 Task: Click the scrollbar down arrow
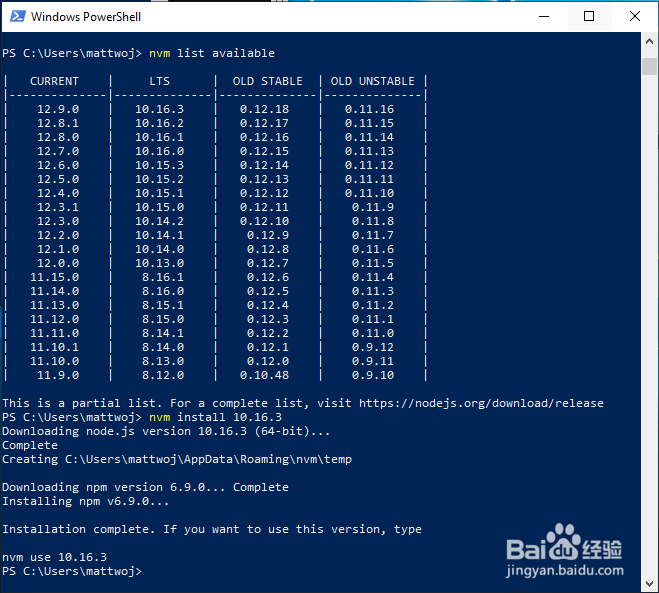pos(649,584)
